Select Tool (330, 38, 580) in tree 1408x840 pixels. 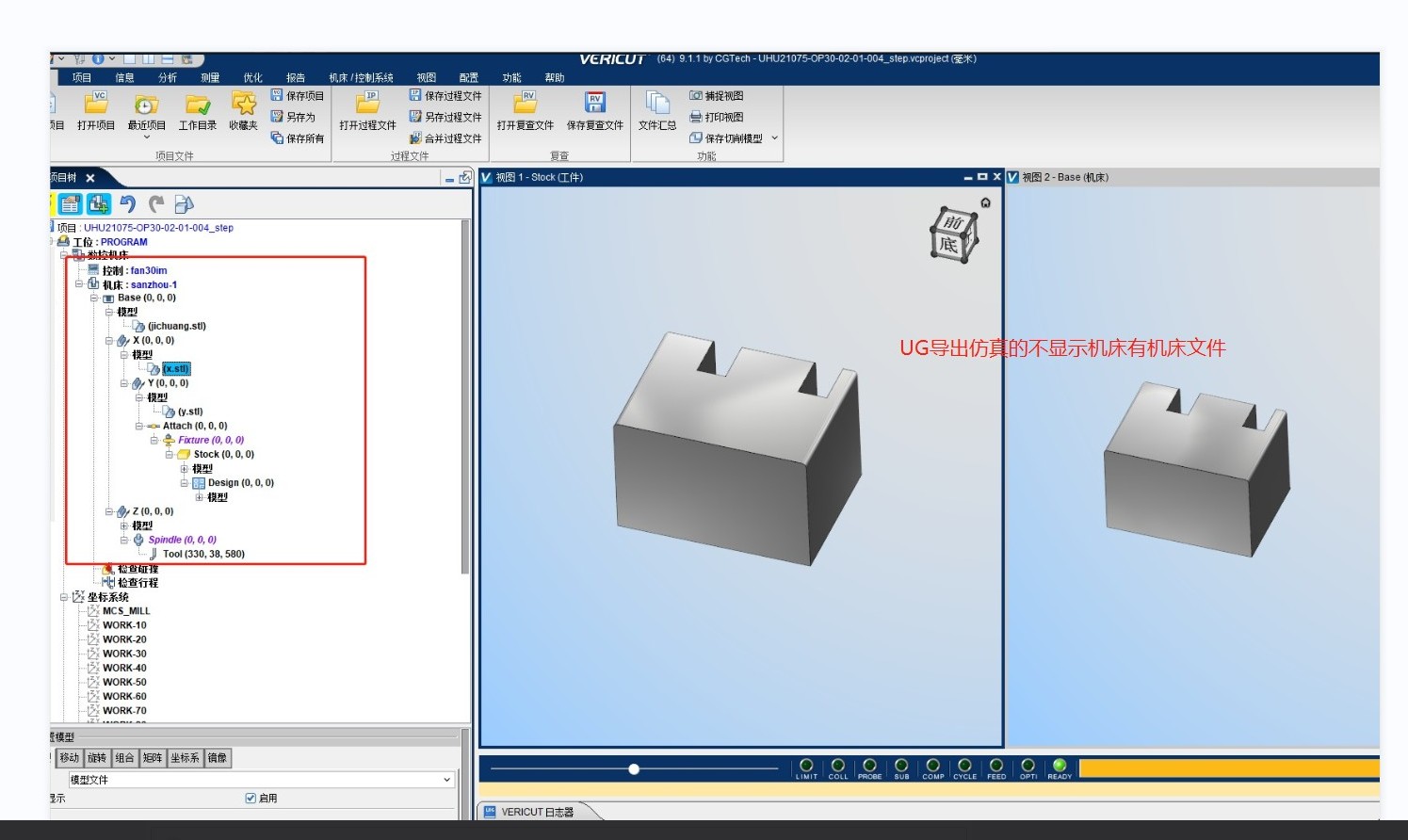click(x=203, y=554)
